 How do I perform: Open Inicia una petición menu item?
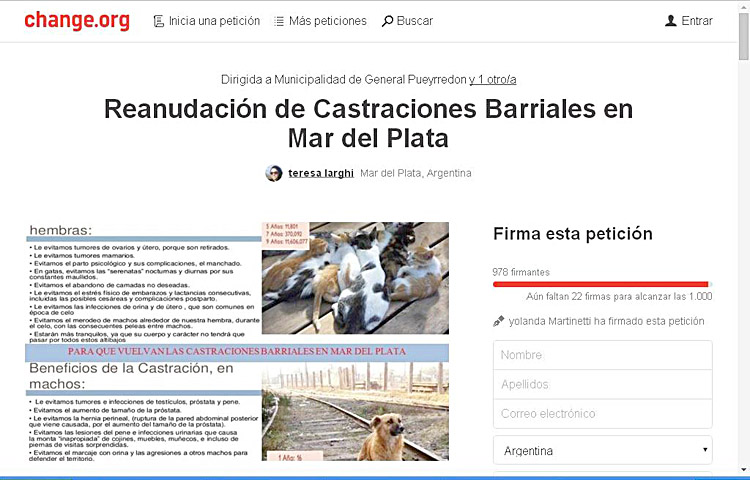(214, 21)
